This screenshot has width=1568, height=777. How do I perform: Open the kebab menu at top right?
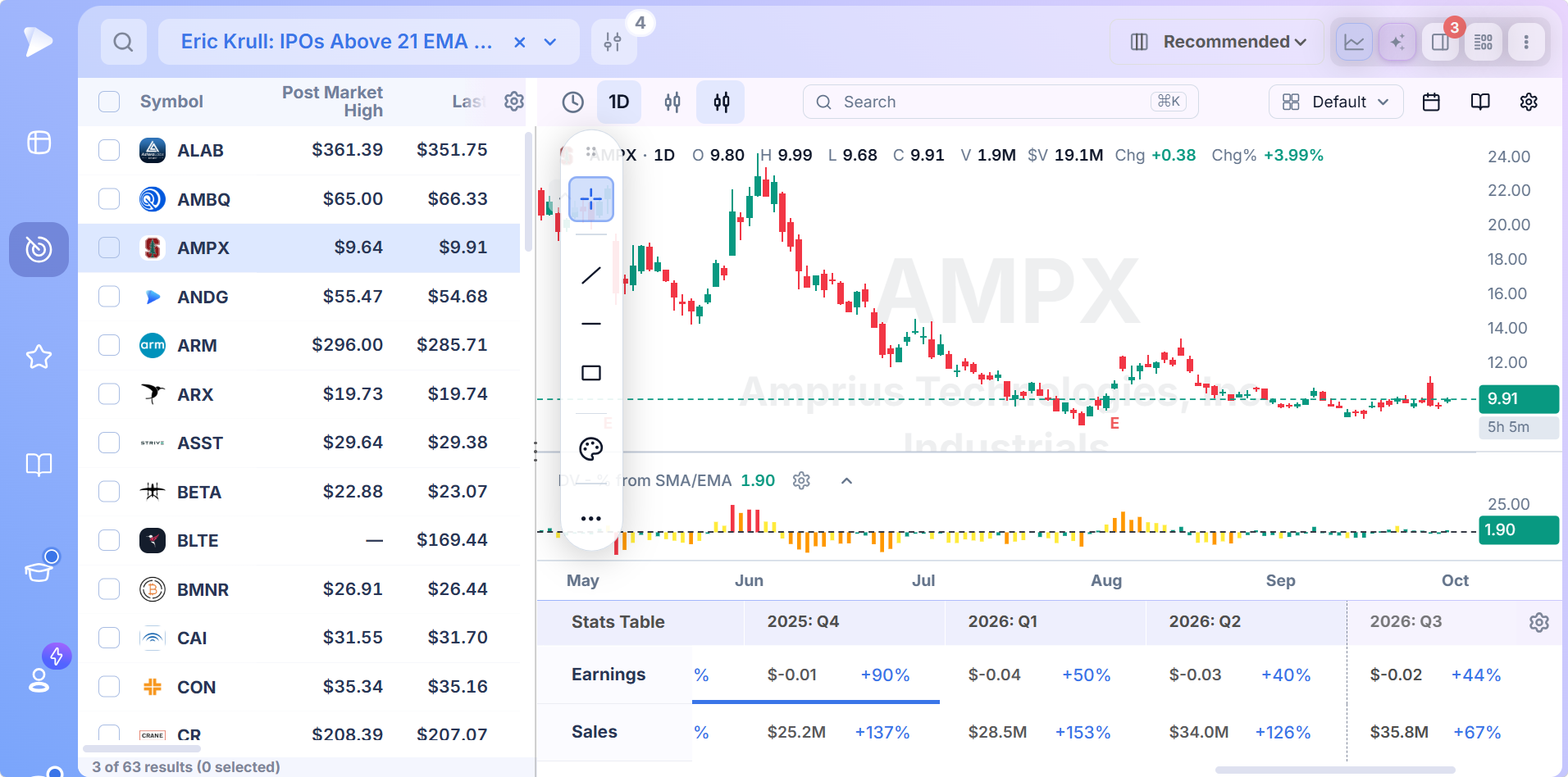(1526, 42)
